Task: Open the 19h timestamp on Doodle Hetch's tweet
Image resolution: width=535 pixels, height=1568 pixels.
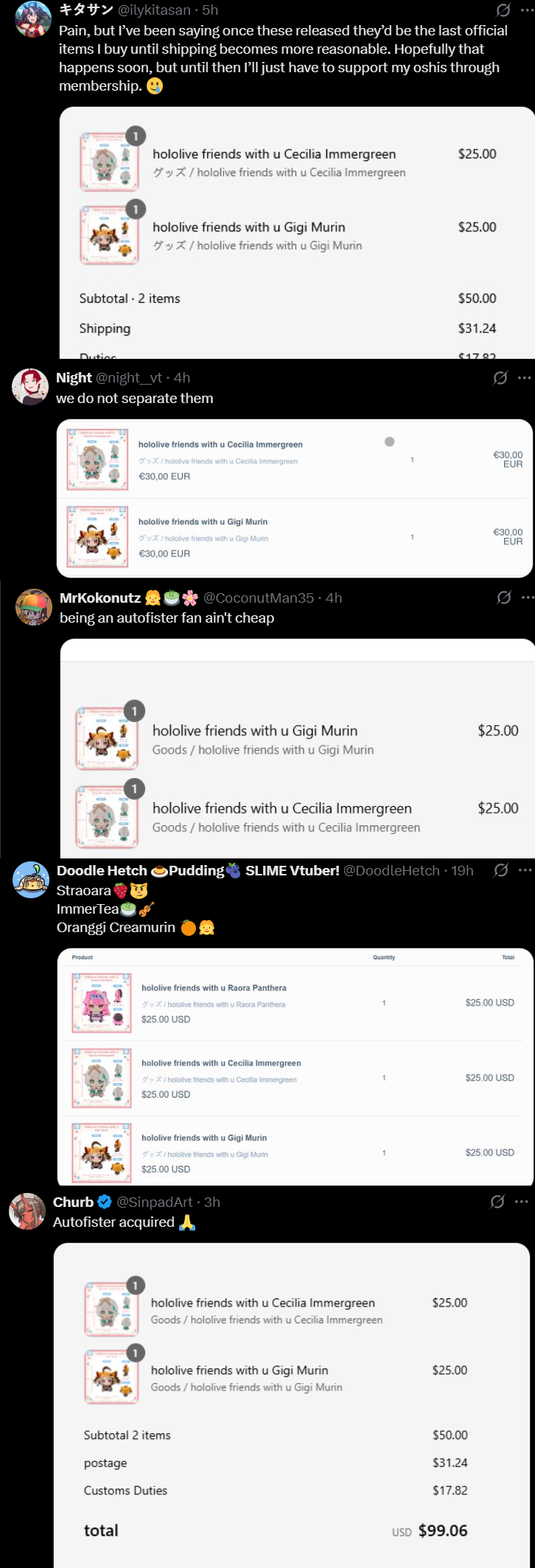Action: pyautogui.click(x=462, y=870)
